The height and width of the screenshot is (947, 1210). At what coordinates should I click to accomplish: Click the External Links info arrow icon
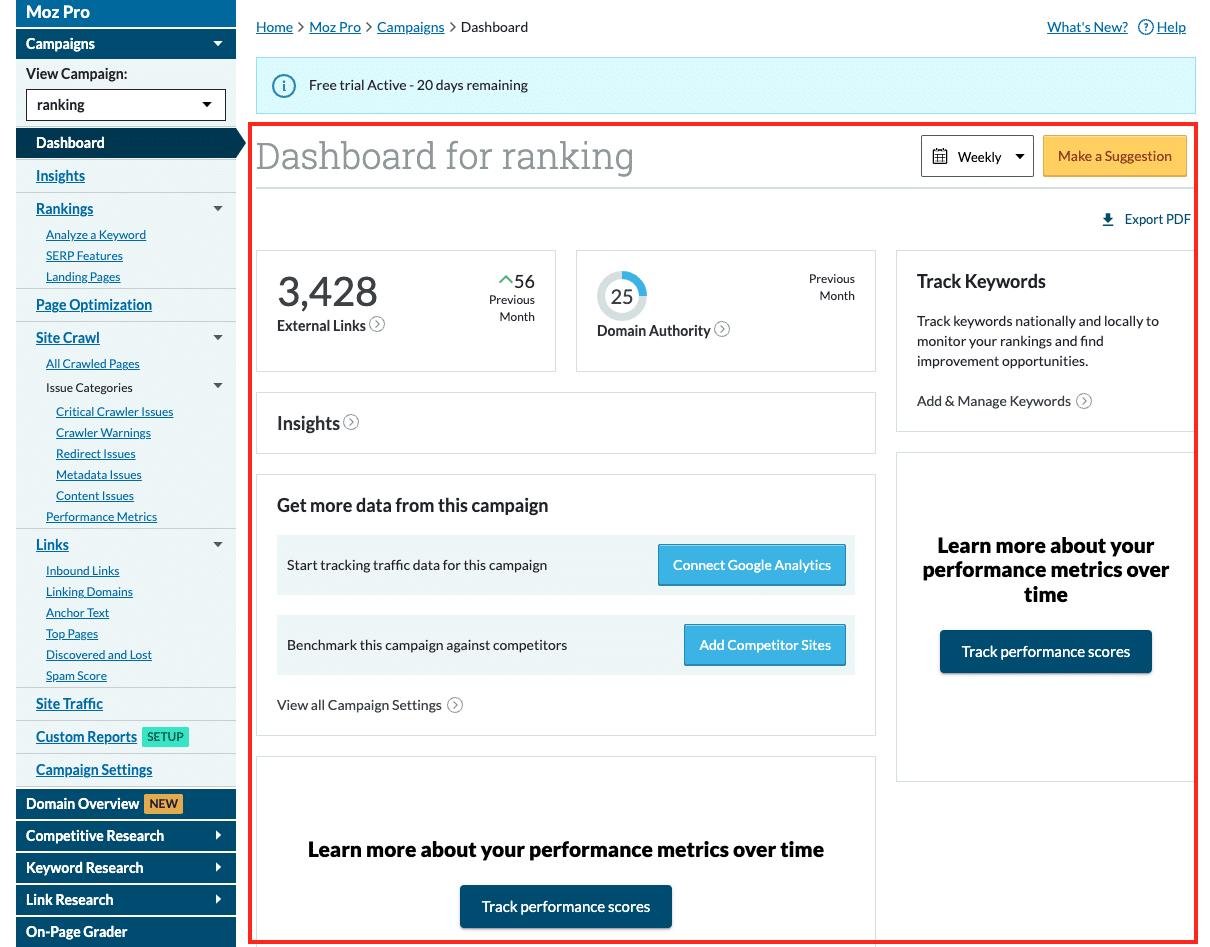377,324
